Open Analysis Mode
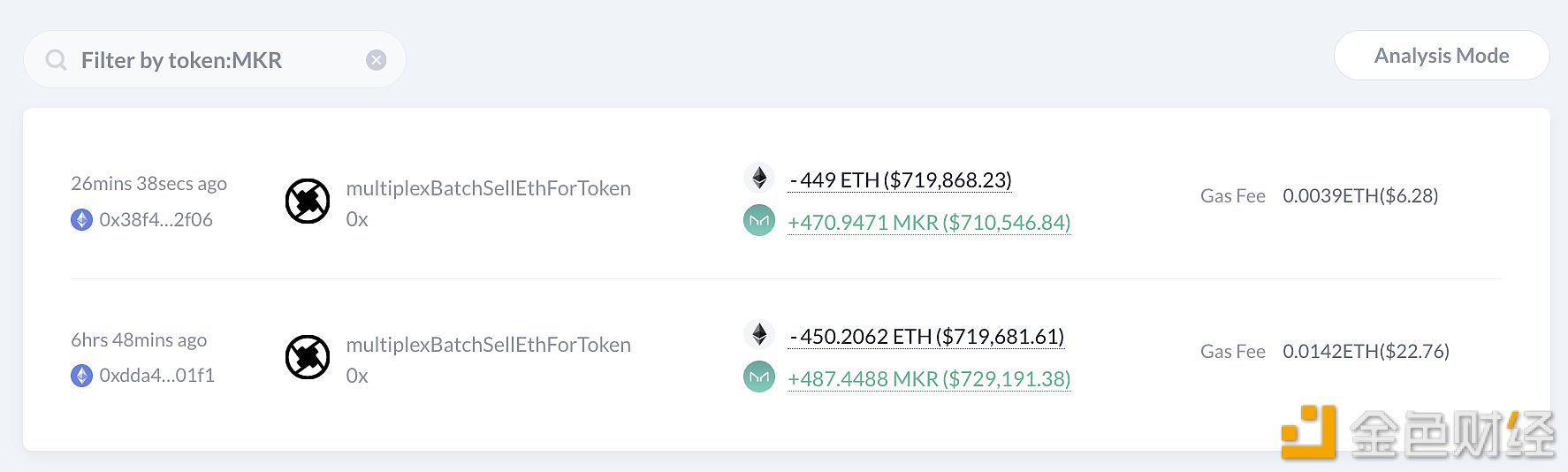 [x=1442, y=56]
